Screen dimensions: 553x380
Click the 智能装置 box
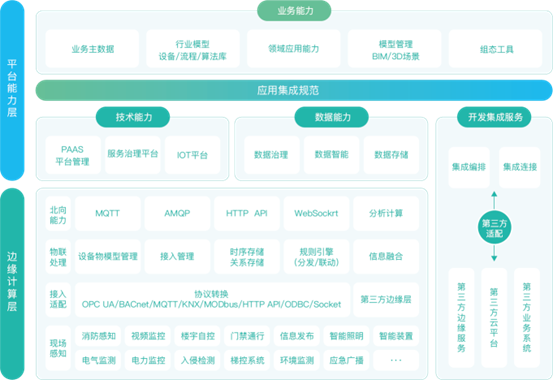(396, 336)
